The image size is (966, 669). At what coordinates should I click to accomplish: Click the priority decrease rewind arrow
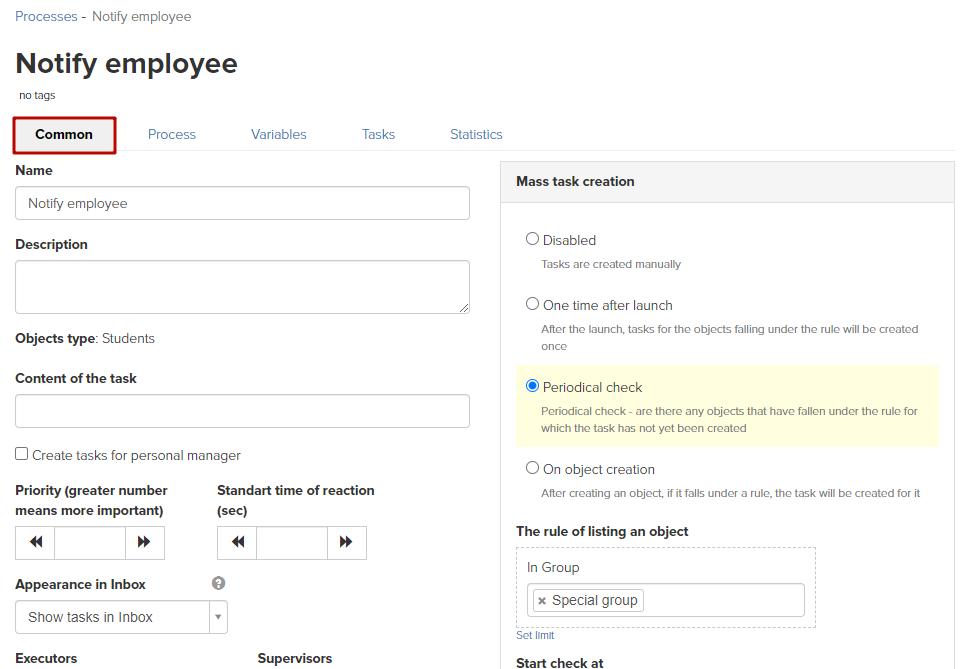36,542
